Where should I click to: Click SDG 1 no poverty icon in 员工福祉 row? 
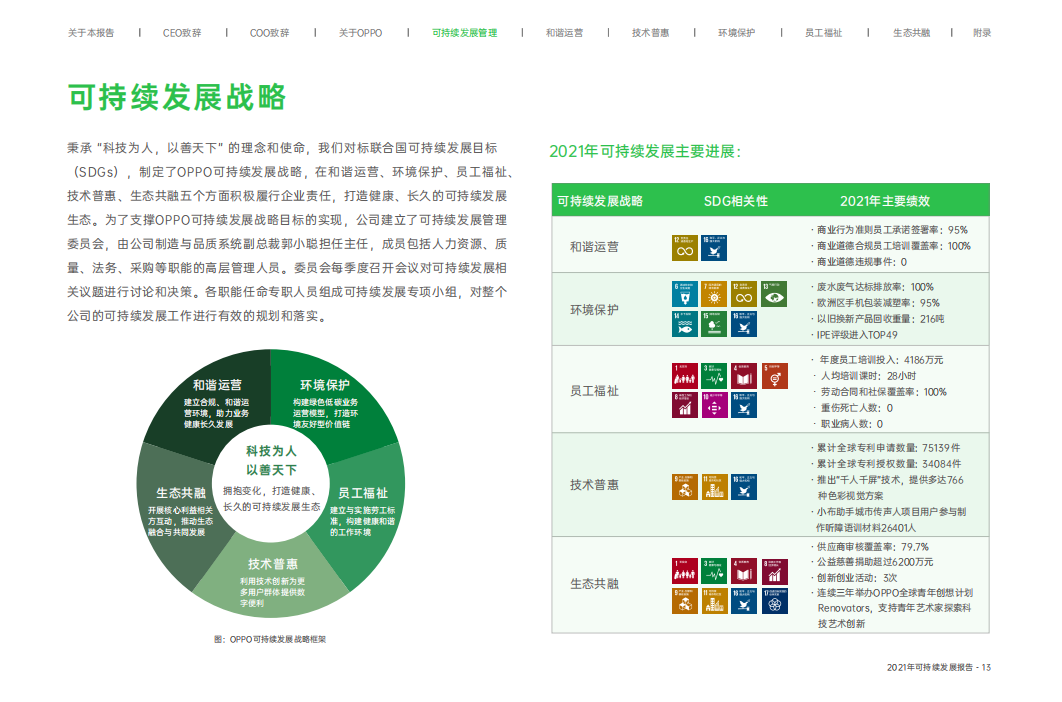click(x=685, y=375)
